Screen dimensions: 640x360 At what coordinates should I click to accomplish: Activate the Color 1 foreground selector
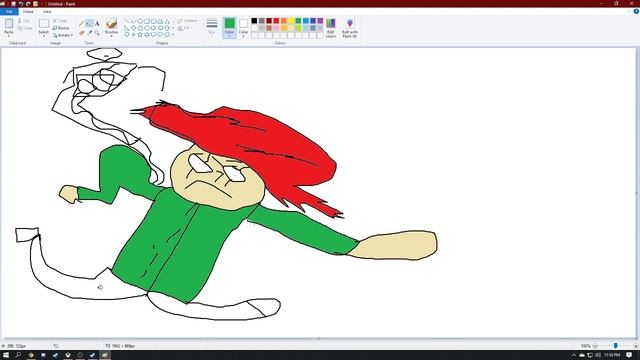pyautogui.click(x=229, y=28)
